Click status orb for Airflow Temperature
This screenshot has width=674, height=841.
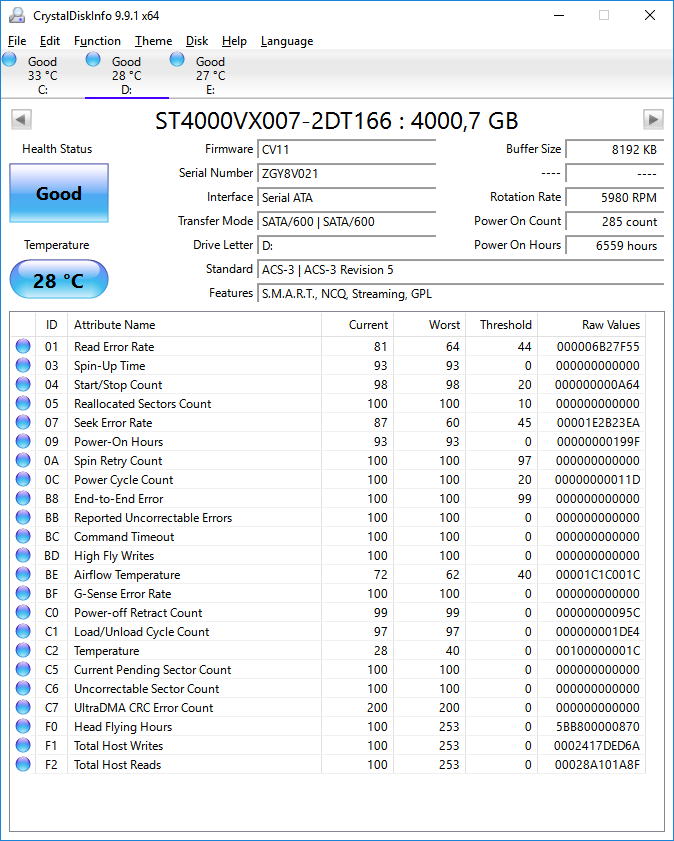click(23, 574)
